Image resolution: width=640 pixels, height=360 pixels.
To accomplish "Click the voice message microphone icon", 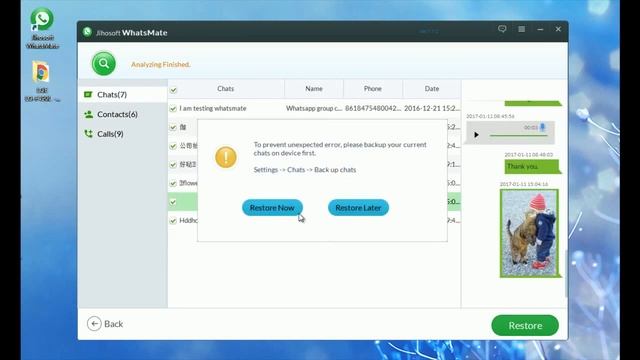I will [x=542, y=127].
